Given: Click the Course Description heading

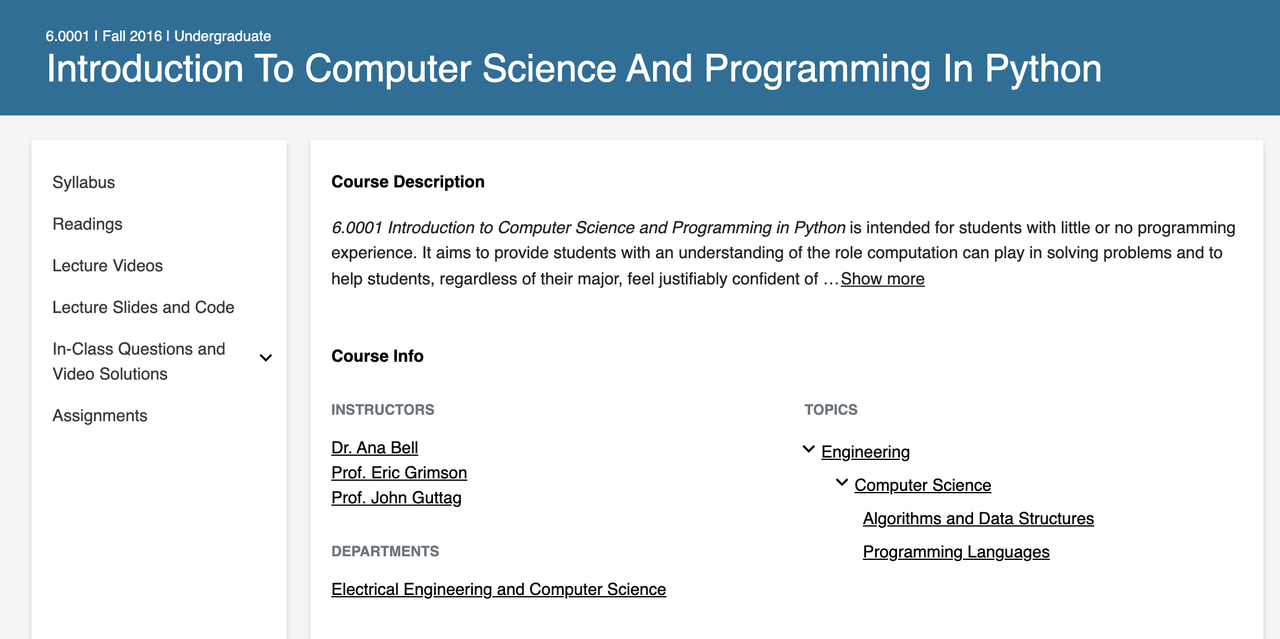Looking at the screenshot, I should [x=408, y=182].
